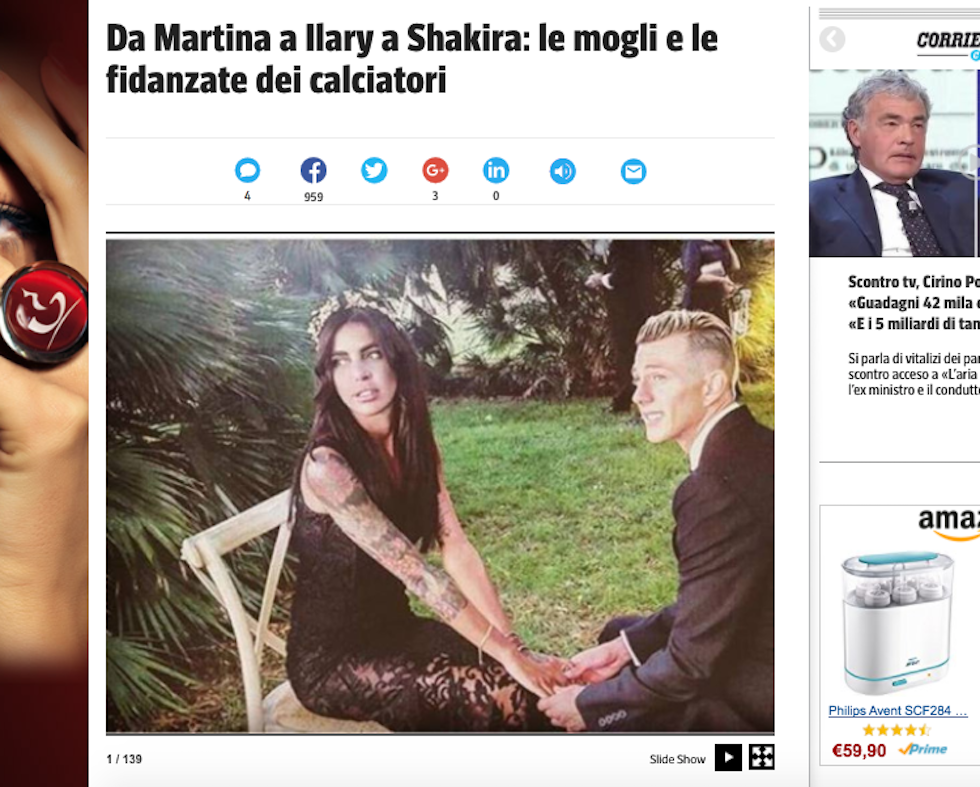Image resolution: width=980 pixels, height=787 pixels.
Task: Click the sterilizer product image
Action: coord(897,623)
